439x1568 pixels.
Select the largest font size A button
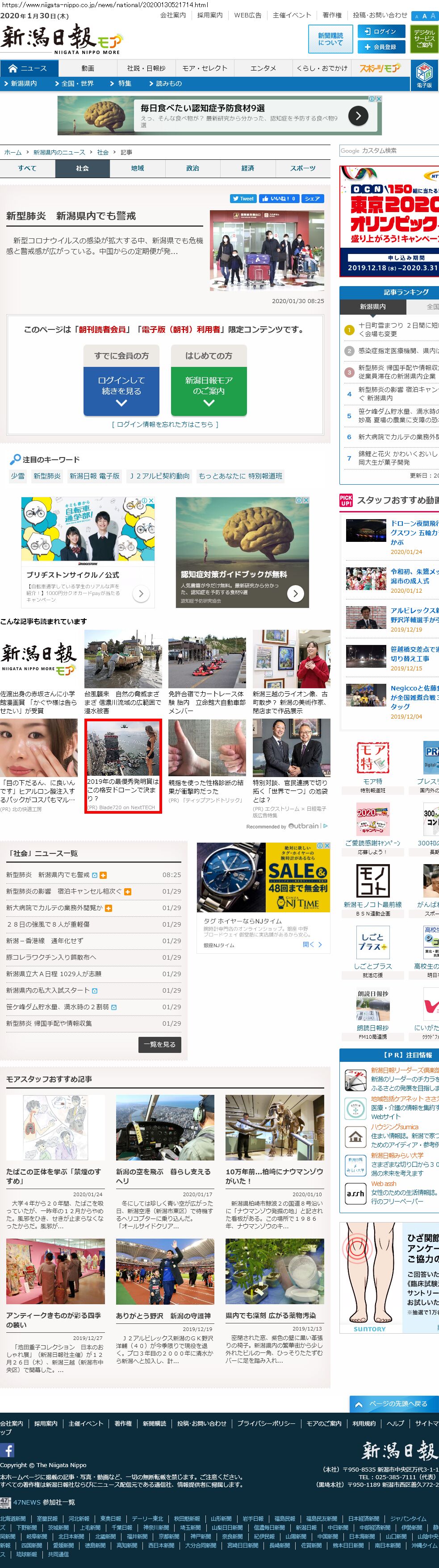click(x=433, y=16)
